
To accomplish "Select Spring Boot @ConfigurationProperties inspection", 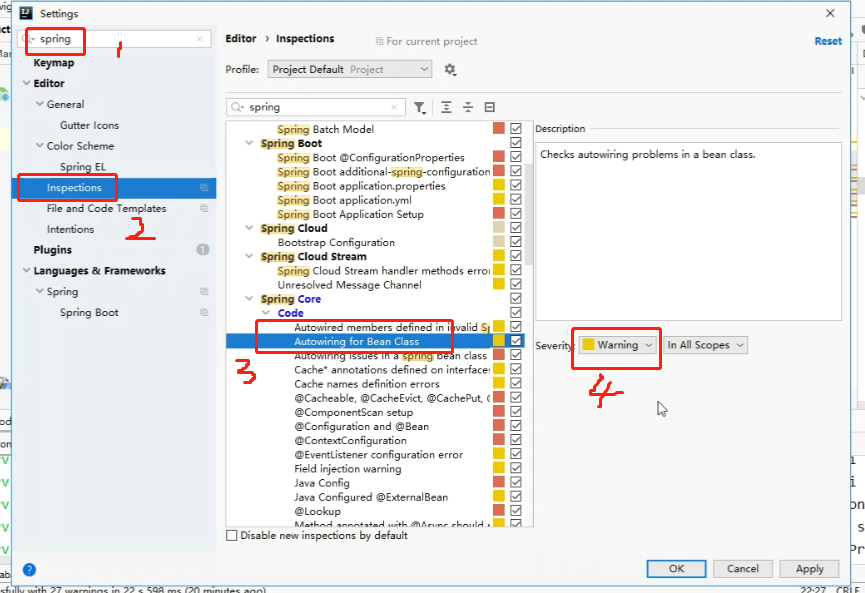I will click(x=371, y=157).
